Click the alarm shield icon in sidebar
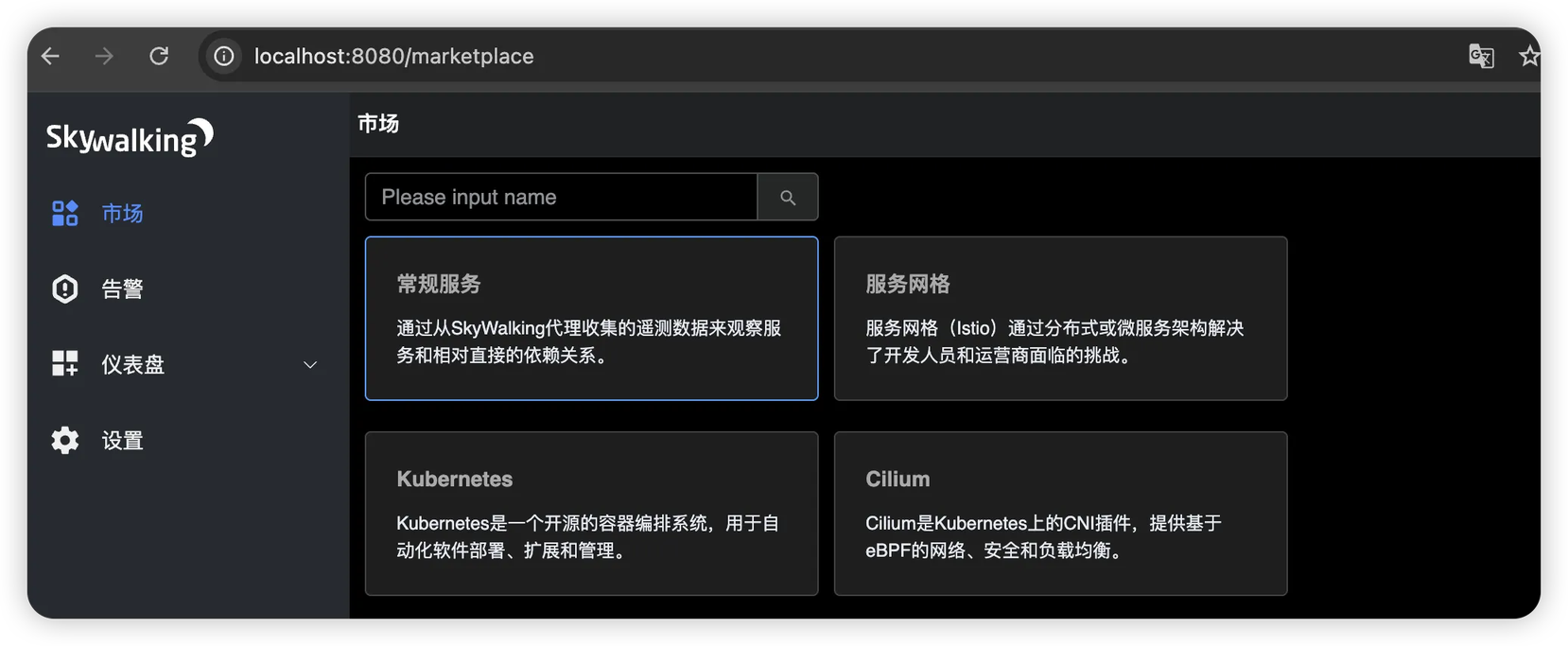The width and height of the screenshot is (1568, 646). click(64, 289)
